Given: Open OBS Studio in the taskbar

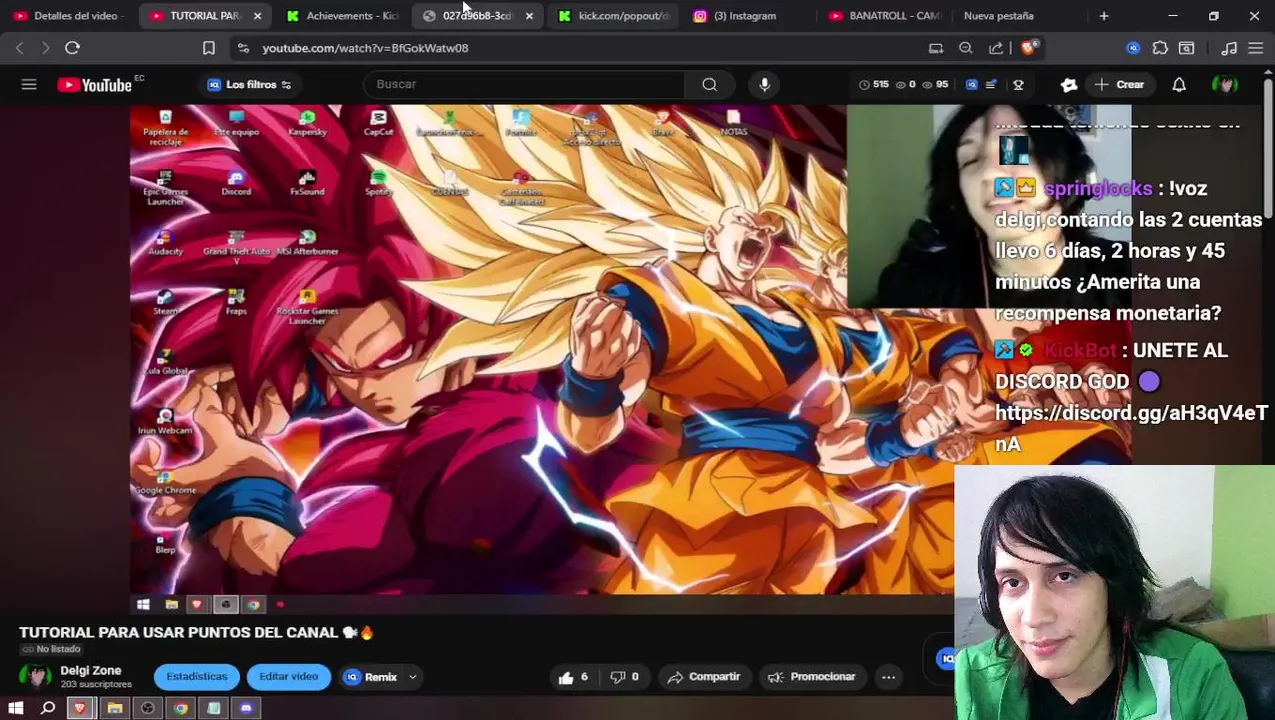Looking at the screenshot, I should (147, 708).
